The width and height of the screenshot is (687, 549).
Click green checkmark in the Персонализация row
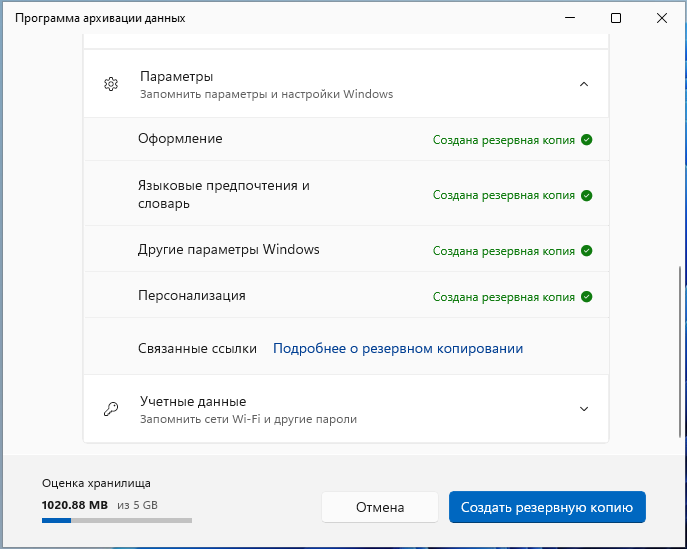[586, 297]
